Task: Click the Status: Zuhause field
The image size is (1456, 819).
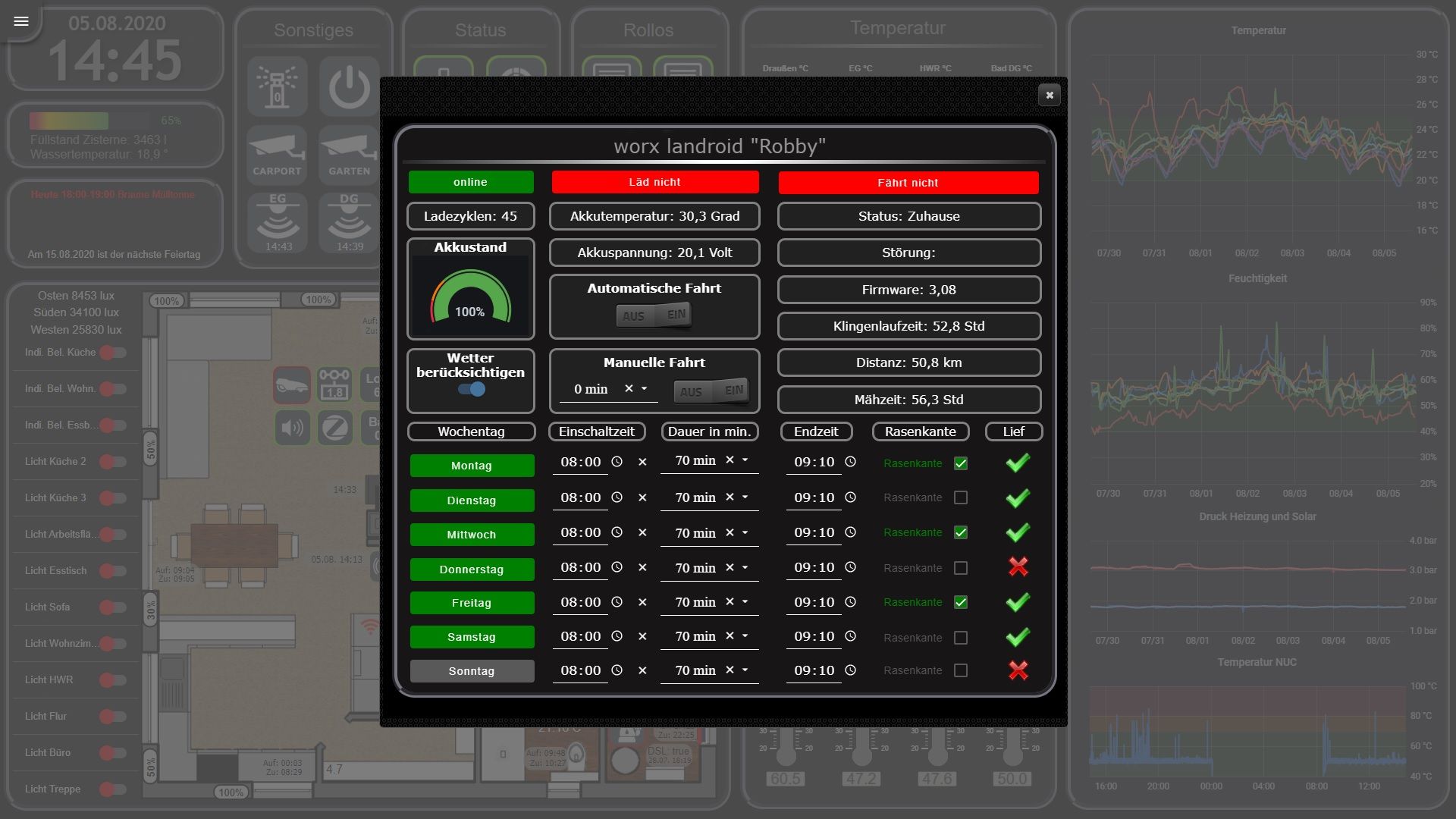Action: pos(909,216)
